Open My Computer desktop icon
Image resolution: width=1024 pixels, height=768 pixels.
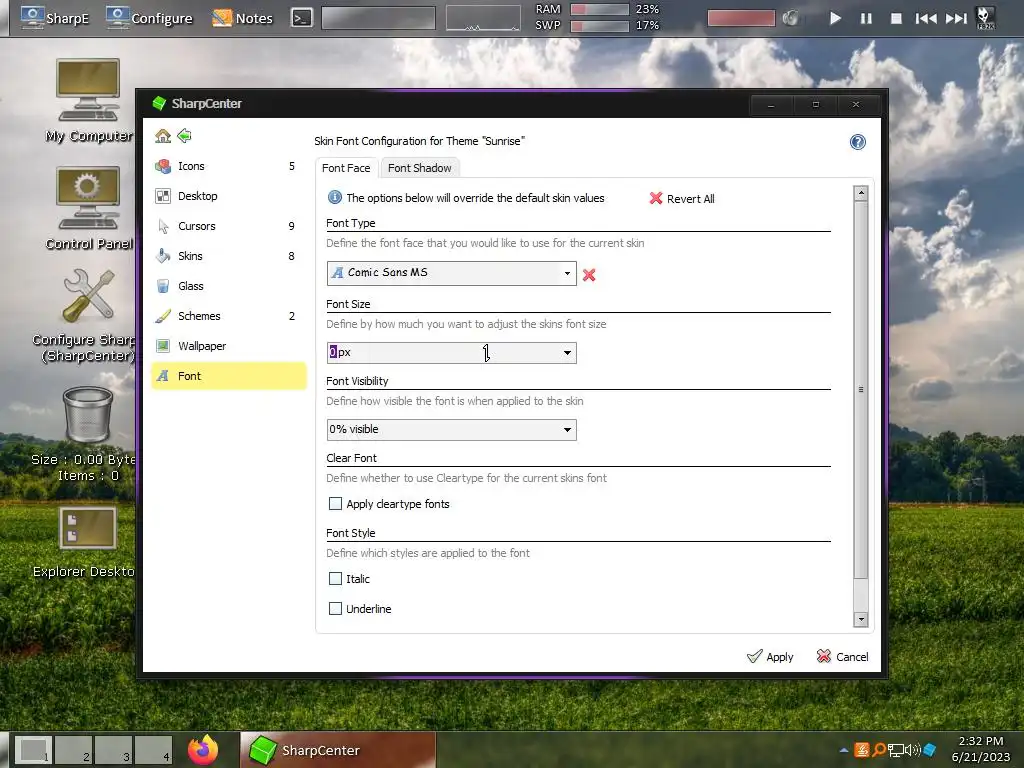(88, 101)
